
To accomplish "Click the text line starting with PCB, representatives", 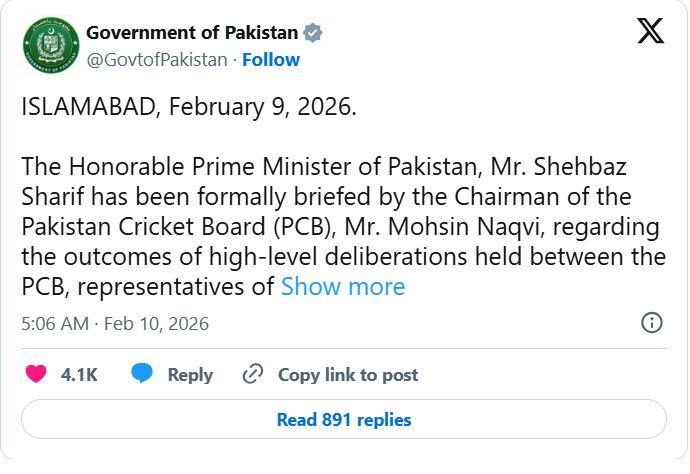I will point(149,287).
